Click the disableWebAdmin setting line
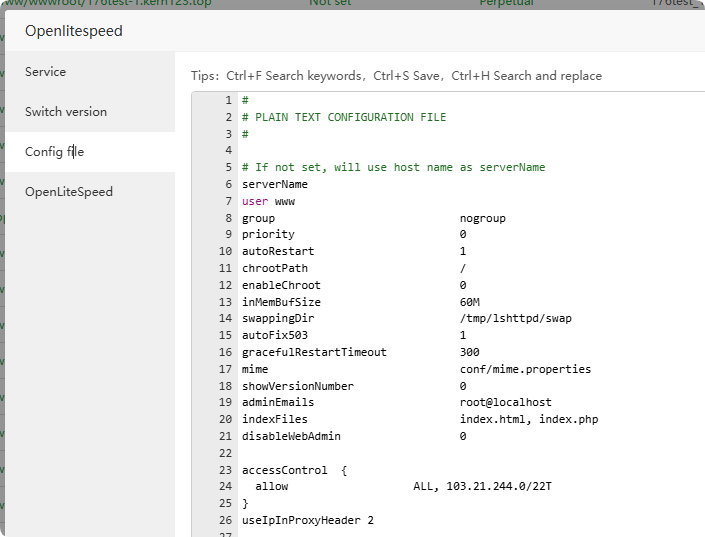This screenshot has height=537, width=705. click(x=291, y=436)
